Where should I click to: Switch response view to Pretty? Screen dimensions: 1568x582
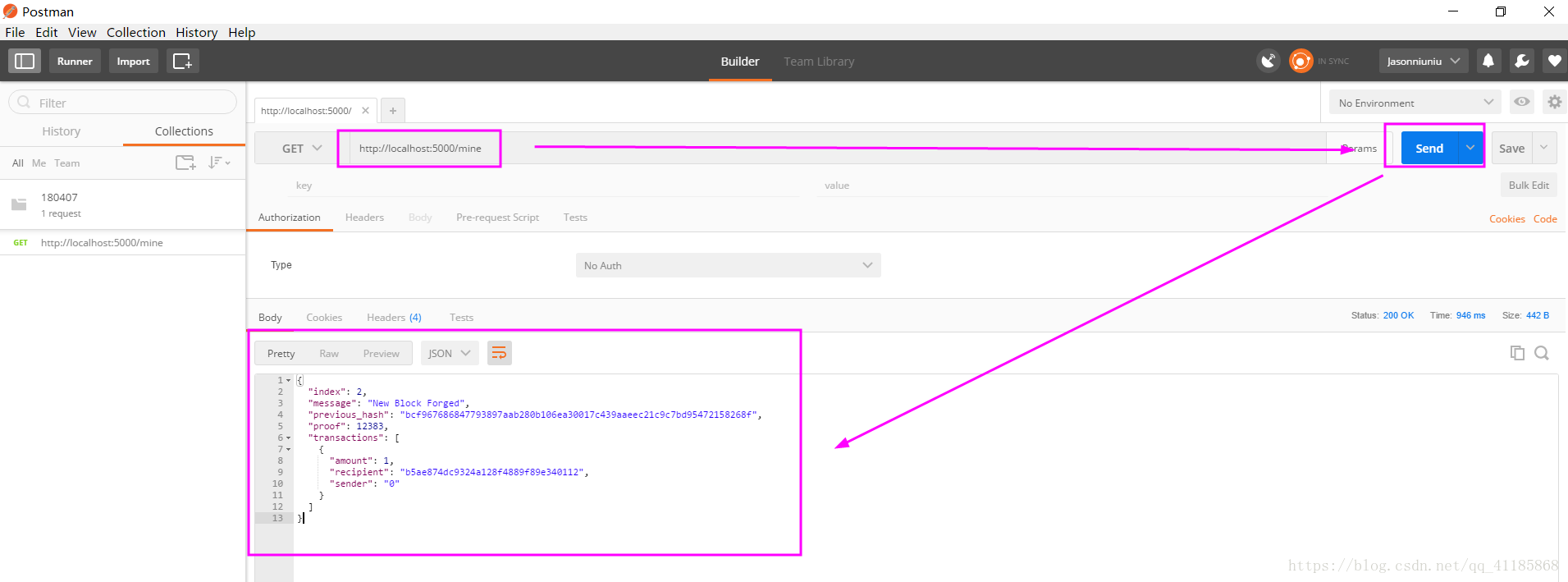click(x=281, y=354)
